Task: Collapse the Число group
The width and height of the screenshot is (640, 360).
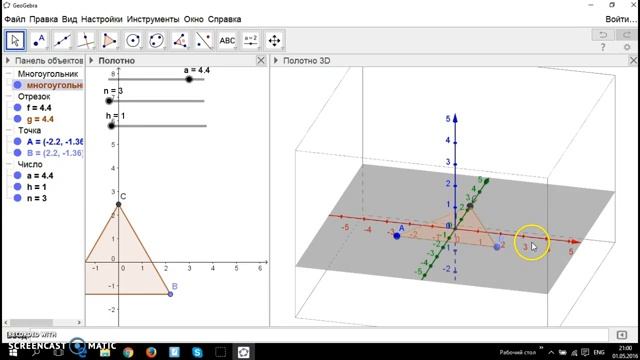Action: coord(9,164)
